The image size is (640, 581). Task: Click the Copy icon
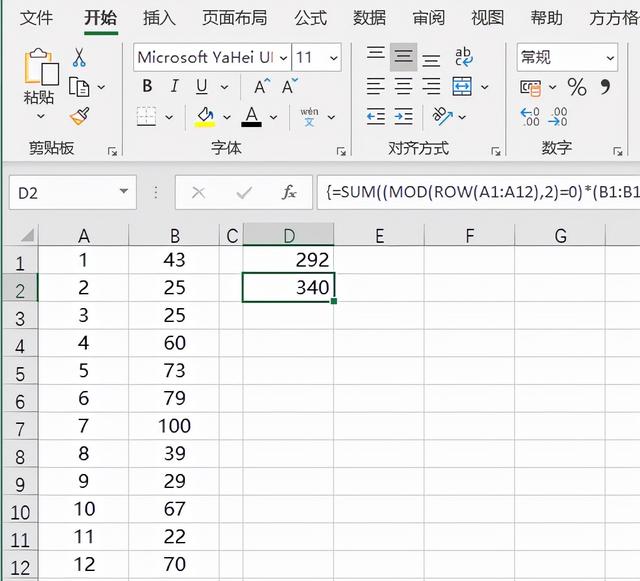(79, 87)
